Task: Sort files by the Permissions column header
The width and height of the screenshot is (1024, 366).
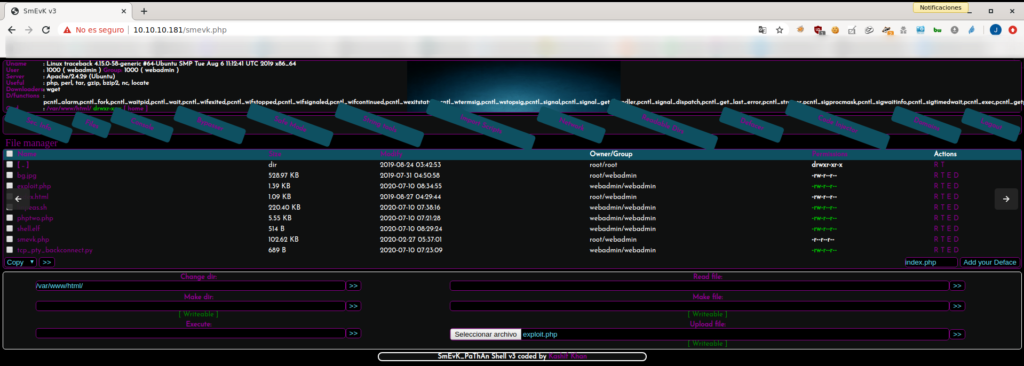Action: [x=830, y=154]
